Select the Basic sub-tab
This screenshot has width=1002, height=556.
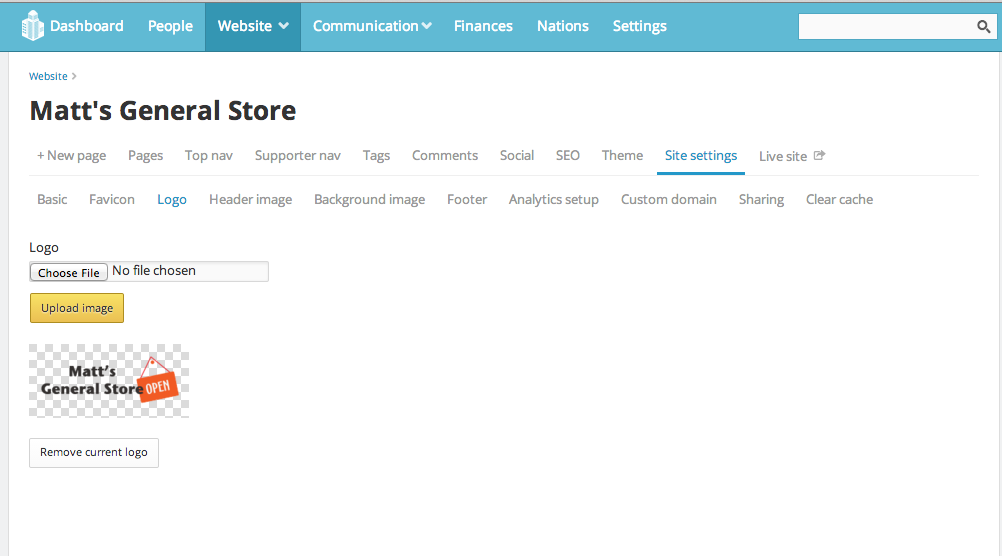52,199
